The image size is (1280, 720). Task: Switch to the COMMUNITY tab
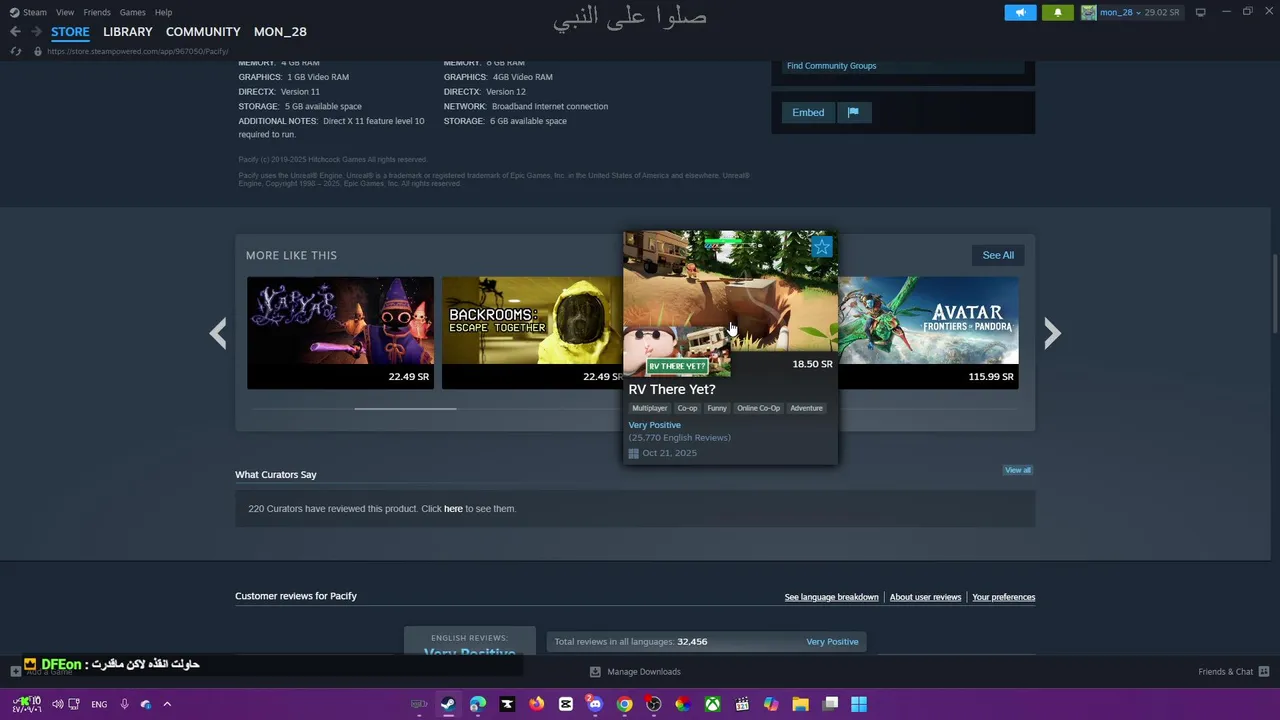click(203, 32)
